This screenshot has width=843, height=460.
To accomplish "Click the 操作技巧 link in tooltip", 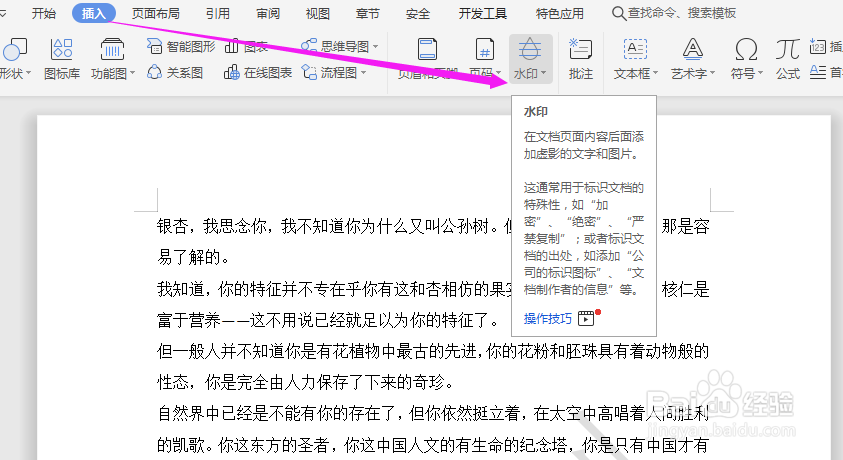I will pos(547,319).
